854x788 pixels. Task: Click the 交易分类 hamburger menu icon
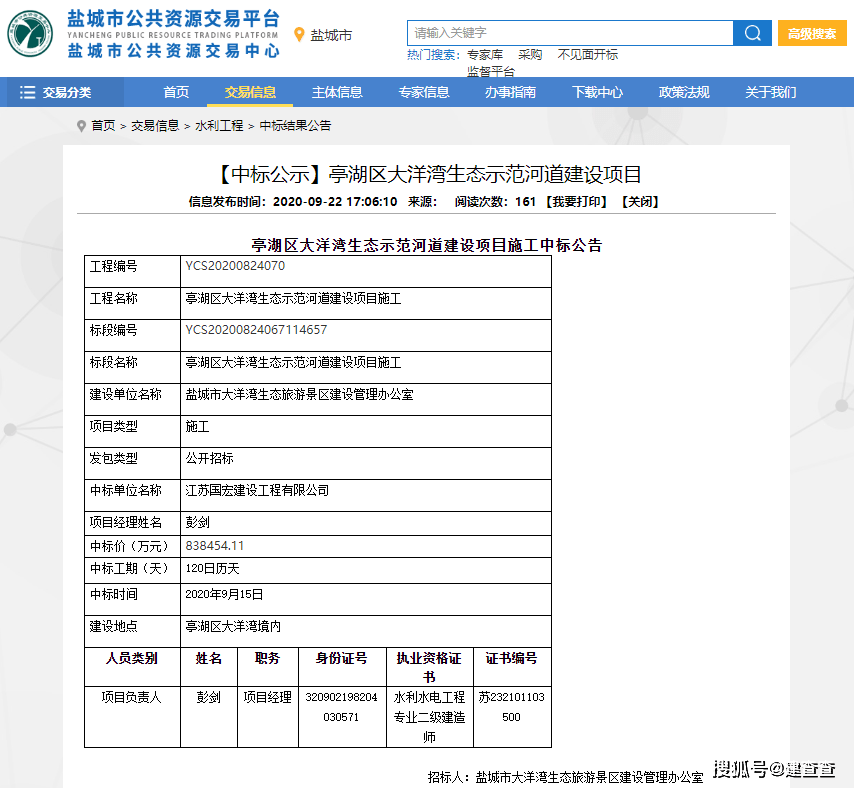(x=27, y=92)
